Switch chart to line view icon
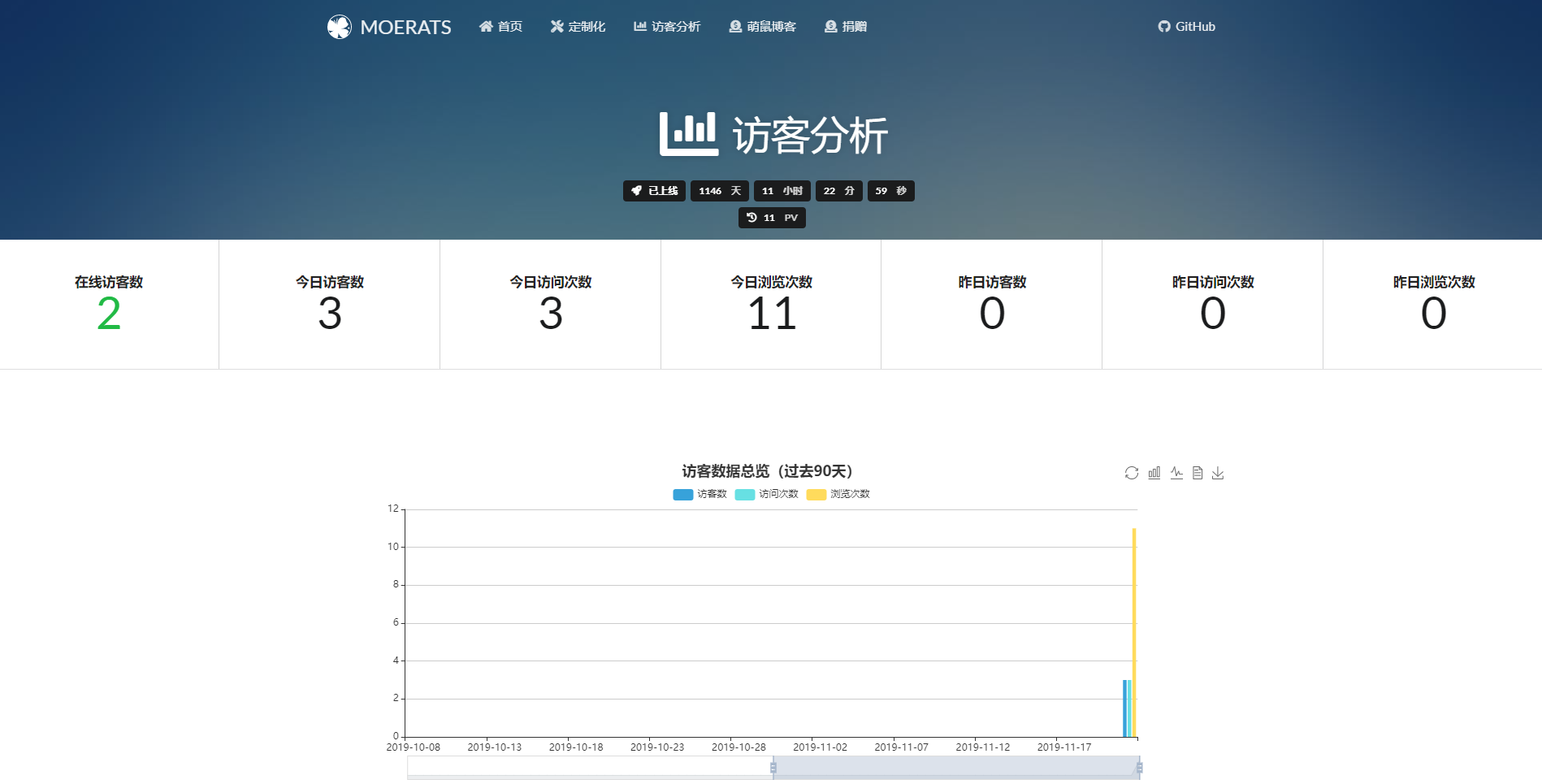This screenshot has height=784, width=1542. pyautogui.click(x=1176, y=473)
